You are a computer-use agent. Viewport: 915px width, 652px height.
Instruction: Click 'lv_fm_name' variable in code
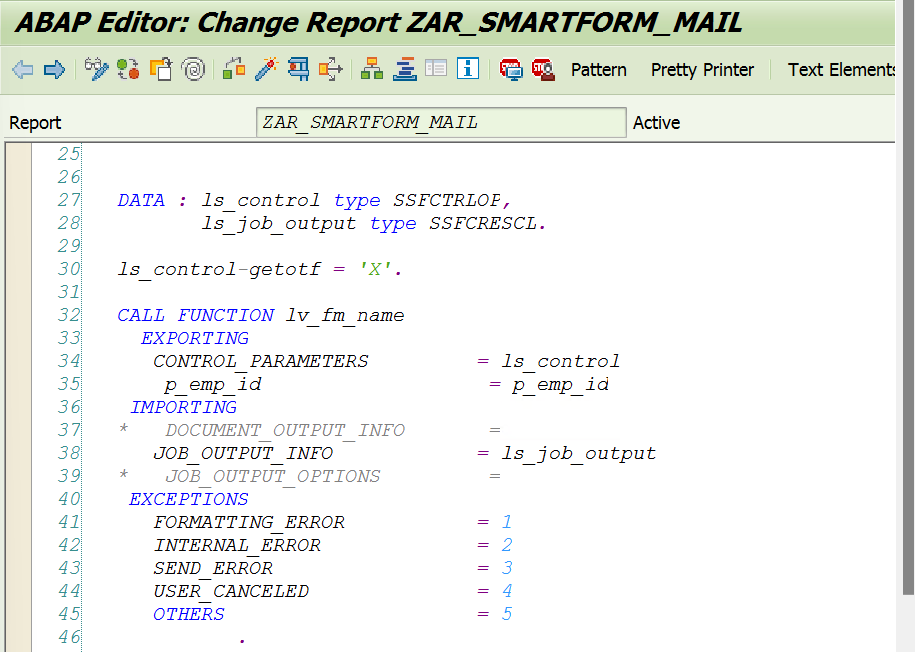tap(344, 316)
